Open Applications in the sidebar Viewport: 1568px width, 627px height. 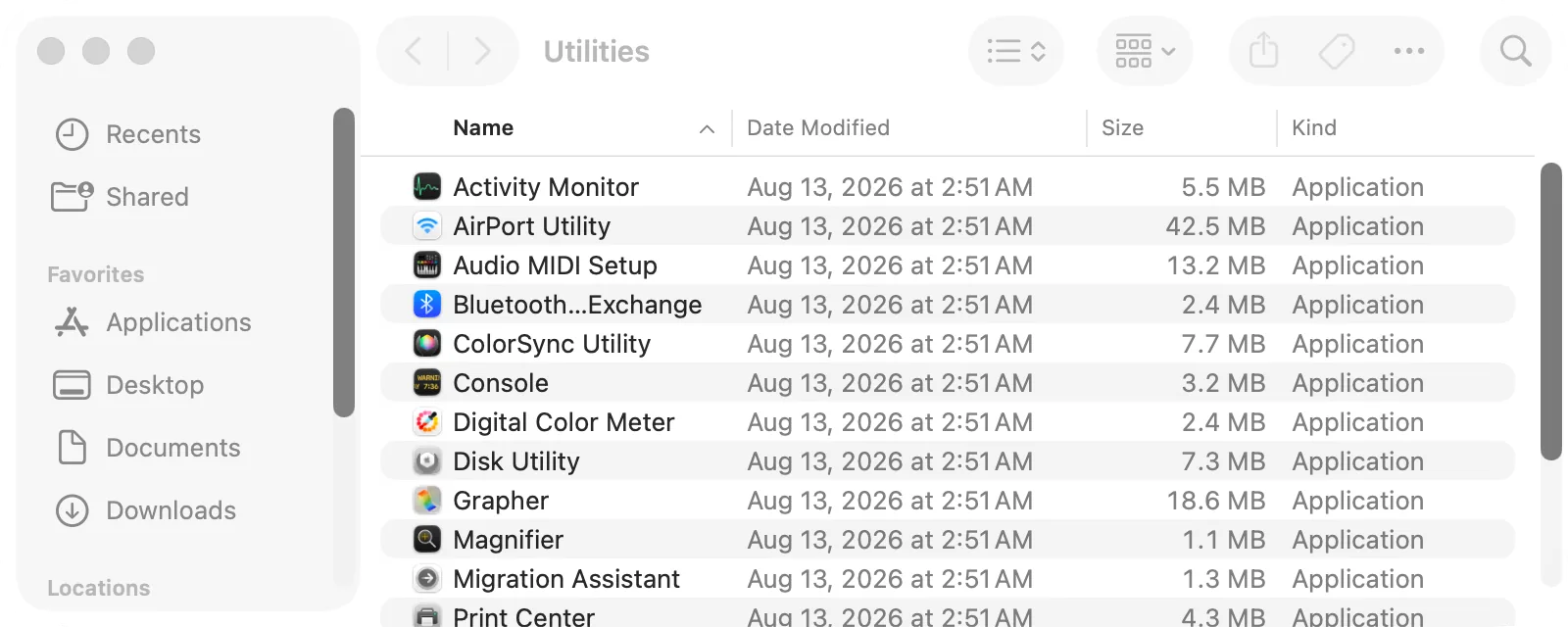178,322
